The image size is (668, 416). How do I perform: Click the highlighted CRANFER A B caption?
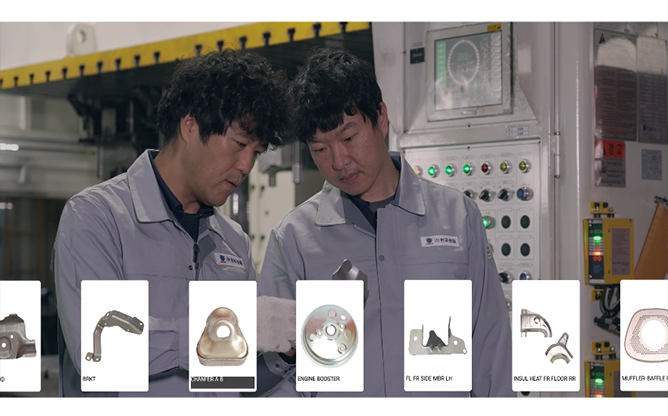pyautogui.click(x=207, y=379)
